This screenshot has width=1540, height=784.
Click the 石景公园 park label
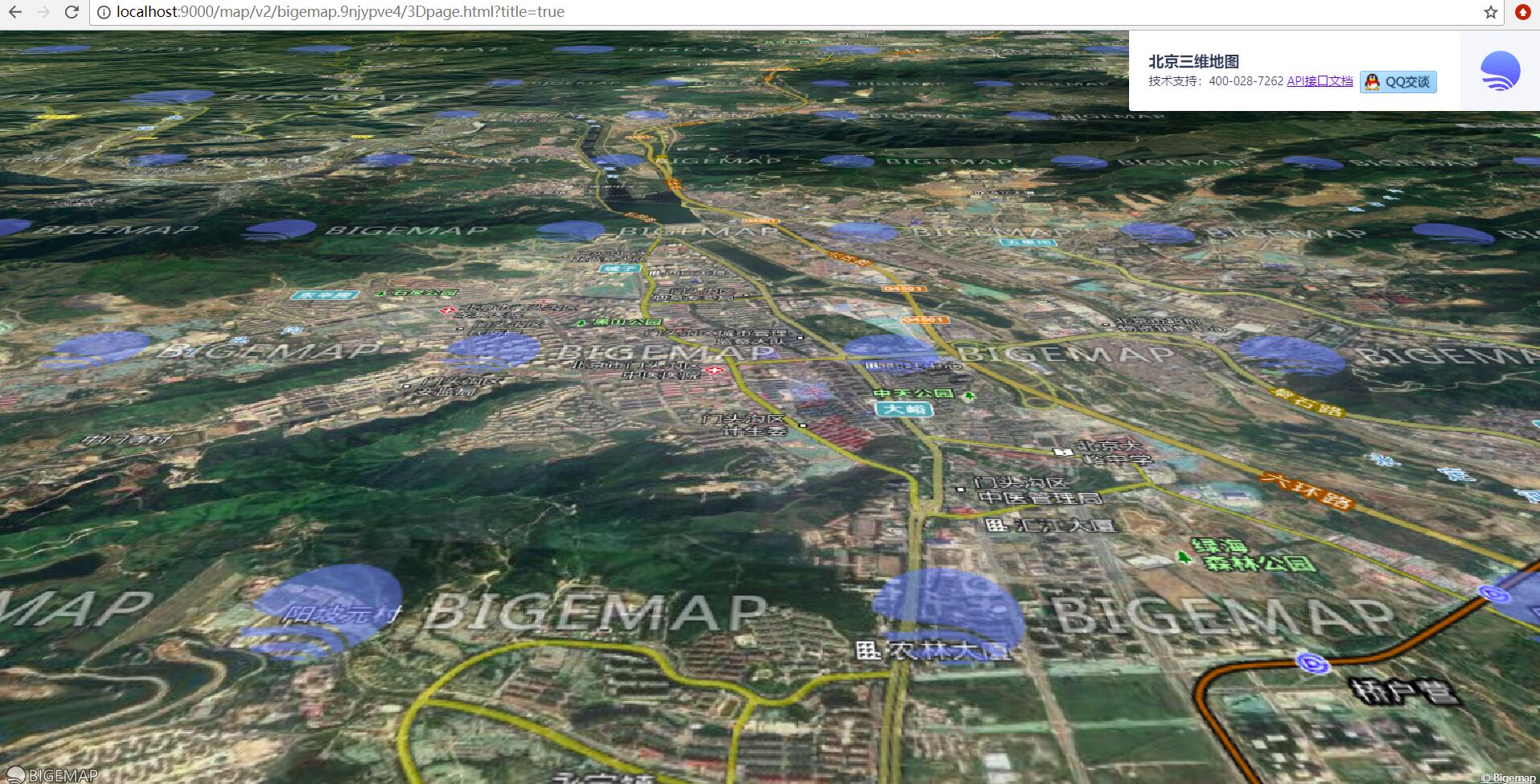(x=426, y=293)
